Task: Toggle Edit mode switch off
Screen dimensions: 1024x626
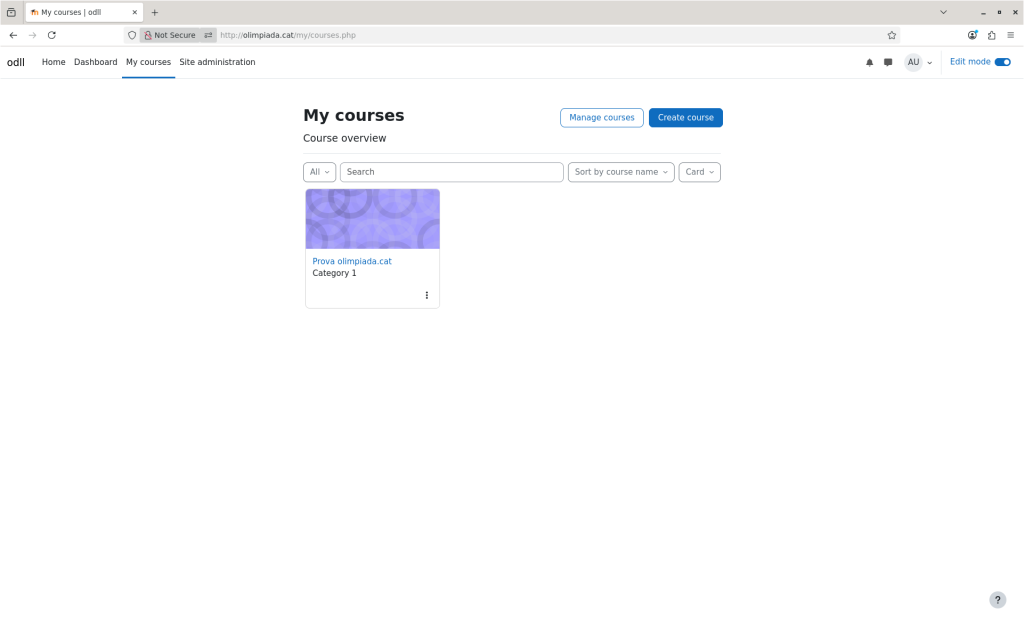Action: pyautogui.click(x=1002, y=62)
